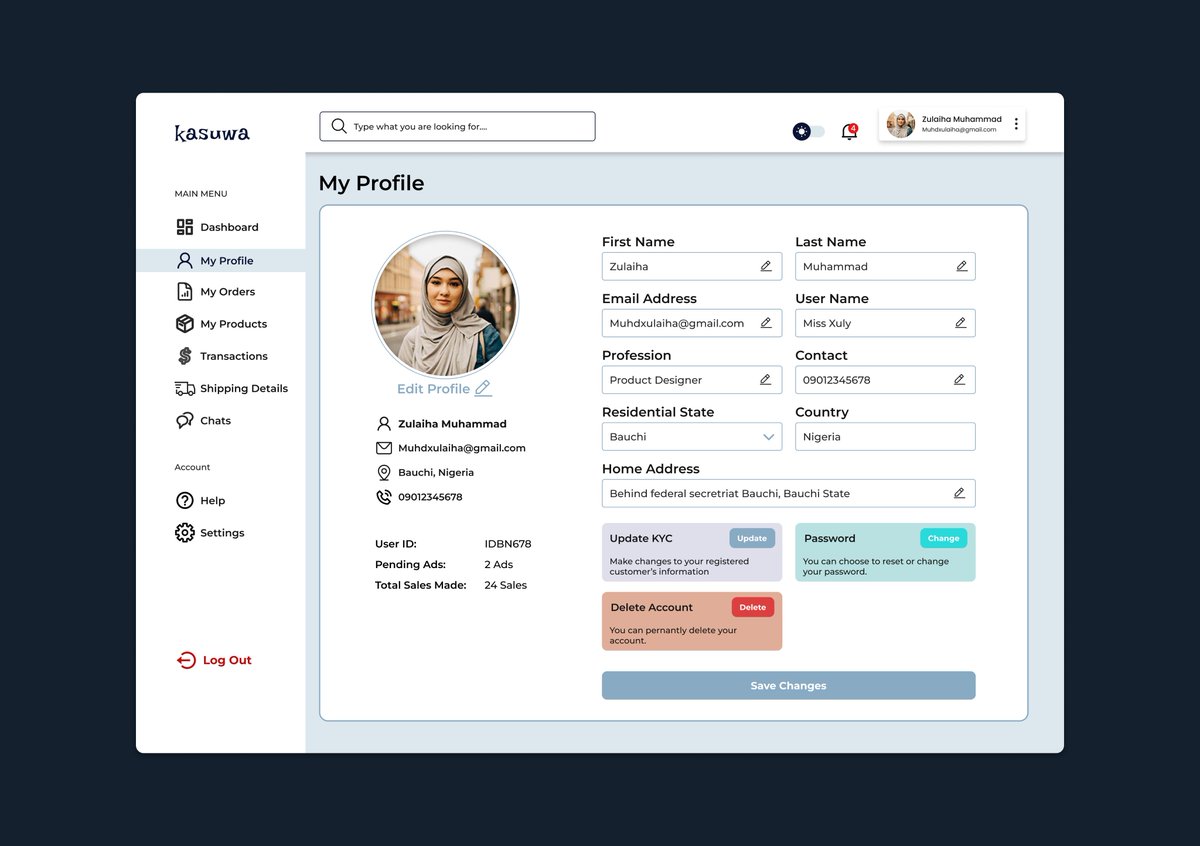This screenshot has width=1200, height=846.
Task: Click the My Profile page heading
Action: (x=371, y=183)
